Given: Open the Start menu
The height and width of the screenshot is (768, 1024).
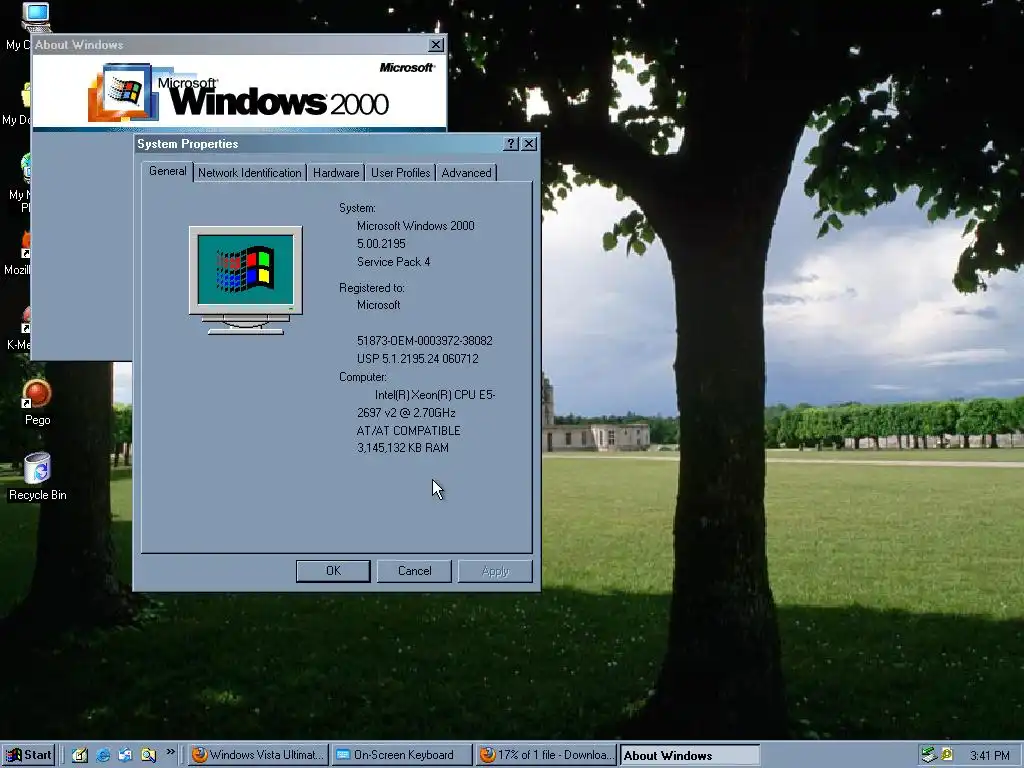Looking at the screenshot, I should [28, 755].
